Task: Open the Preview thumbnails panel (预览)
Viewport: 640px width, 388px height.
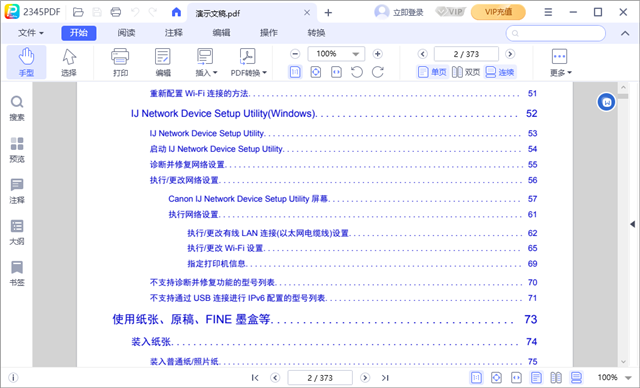Action: point(17,150)
